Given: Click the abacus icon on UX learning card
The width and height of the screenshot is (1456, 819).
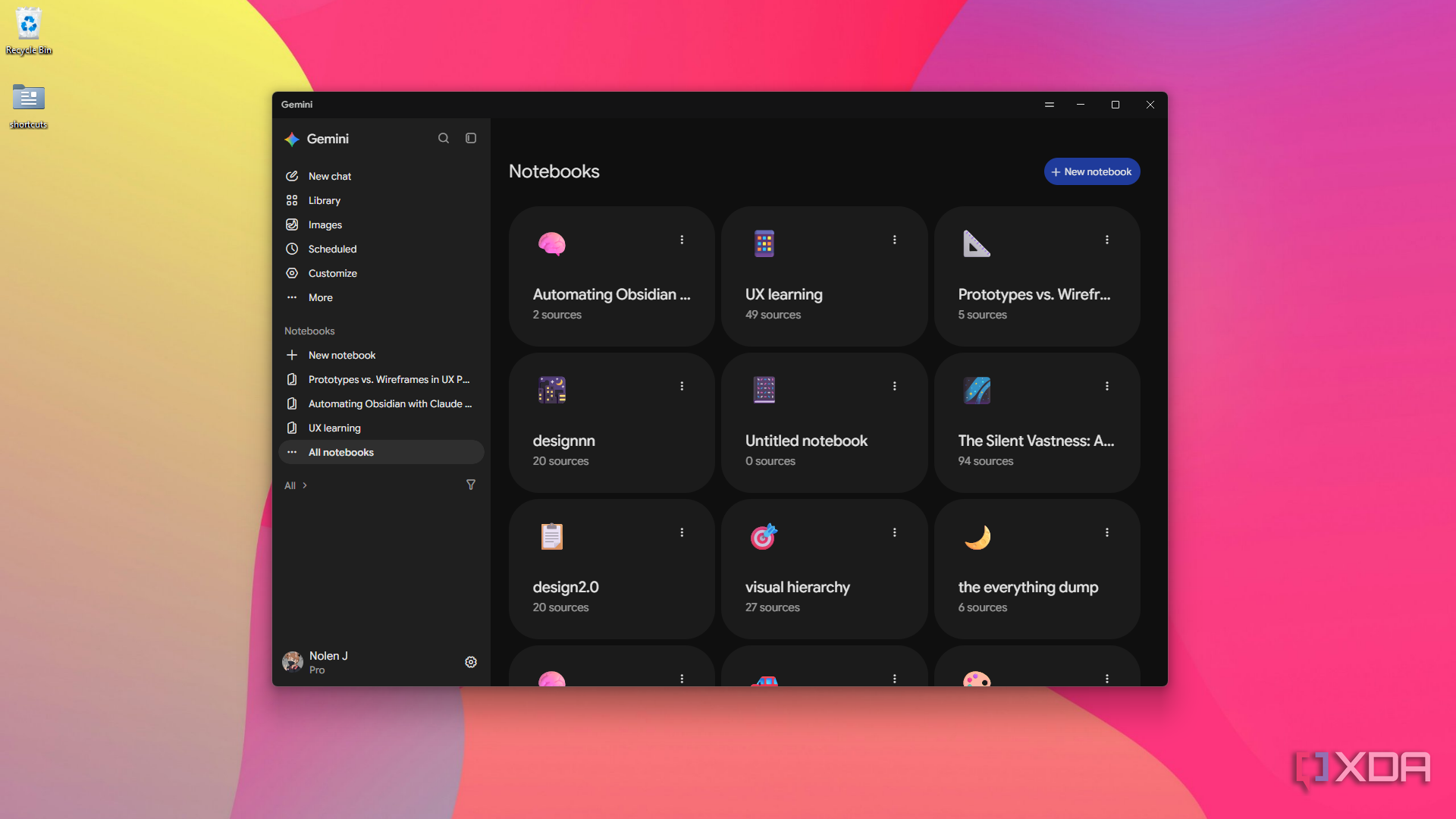Looking at the screenshot, I should point(764,243).
